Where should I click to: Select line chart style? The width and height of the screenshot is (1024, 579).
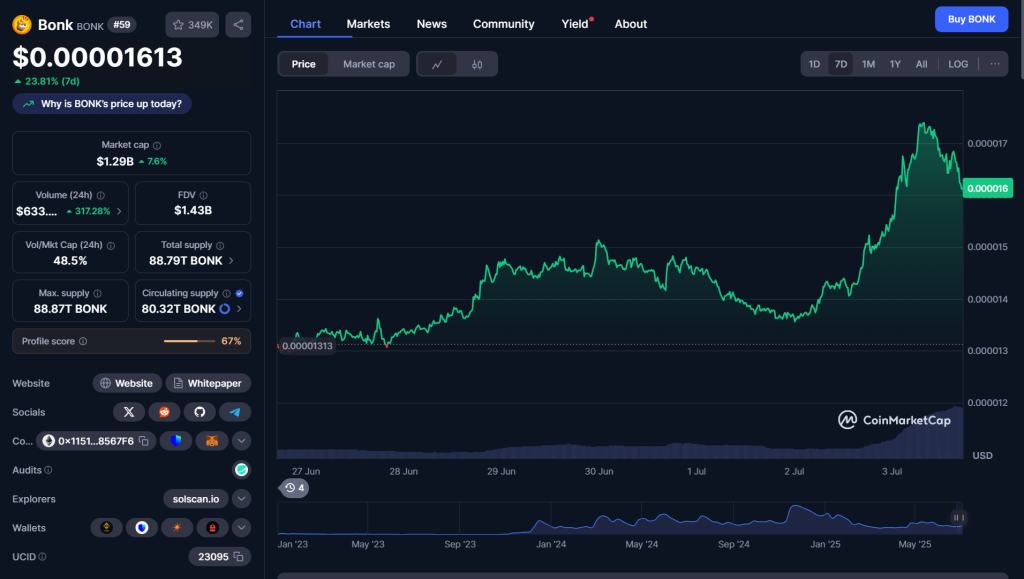437,64
